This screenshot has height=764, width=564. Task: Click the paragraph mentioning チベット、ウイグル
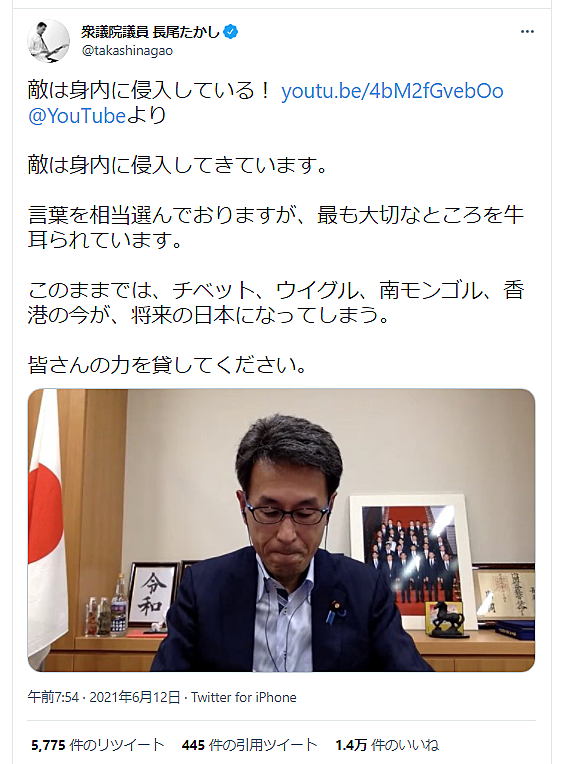click(x=276, y=303)
